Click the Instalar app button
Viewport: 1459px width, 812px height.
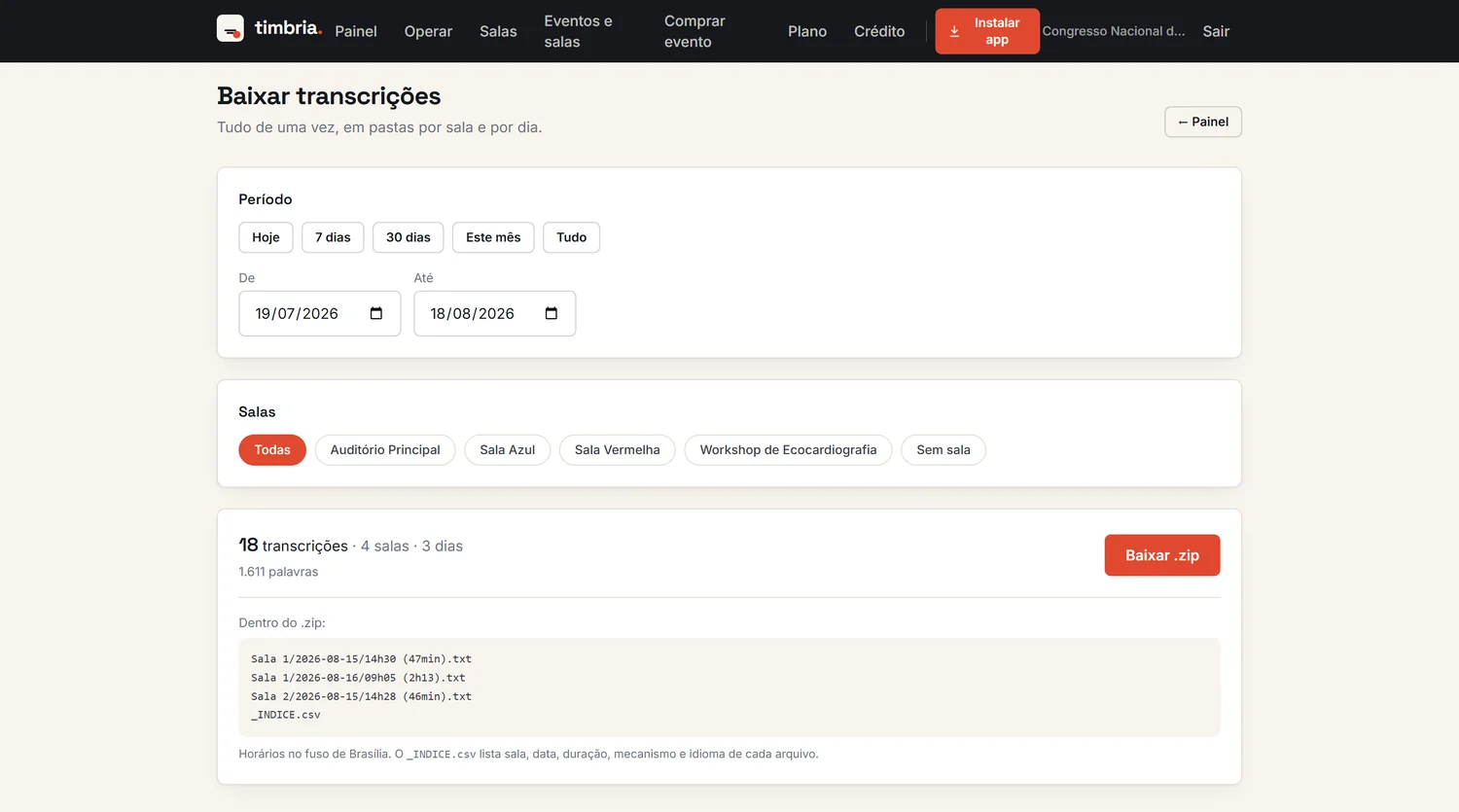click(x=987, y=31)
